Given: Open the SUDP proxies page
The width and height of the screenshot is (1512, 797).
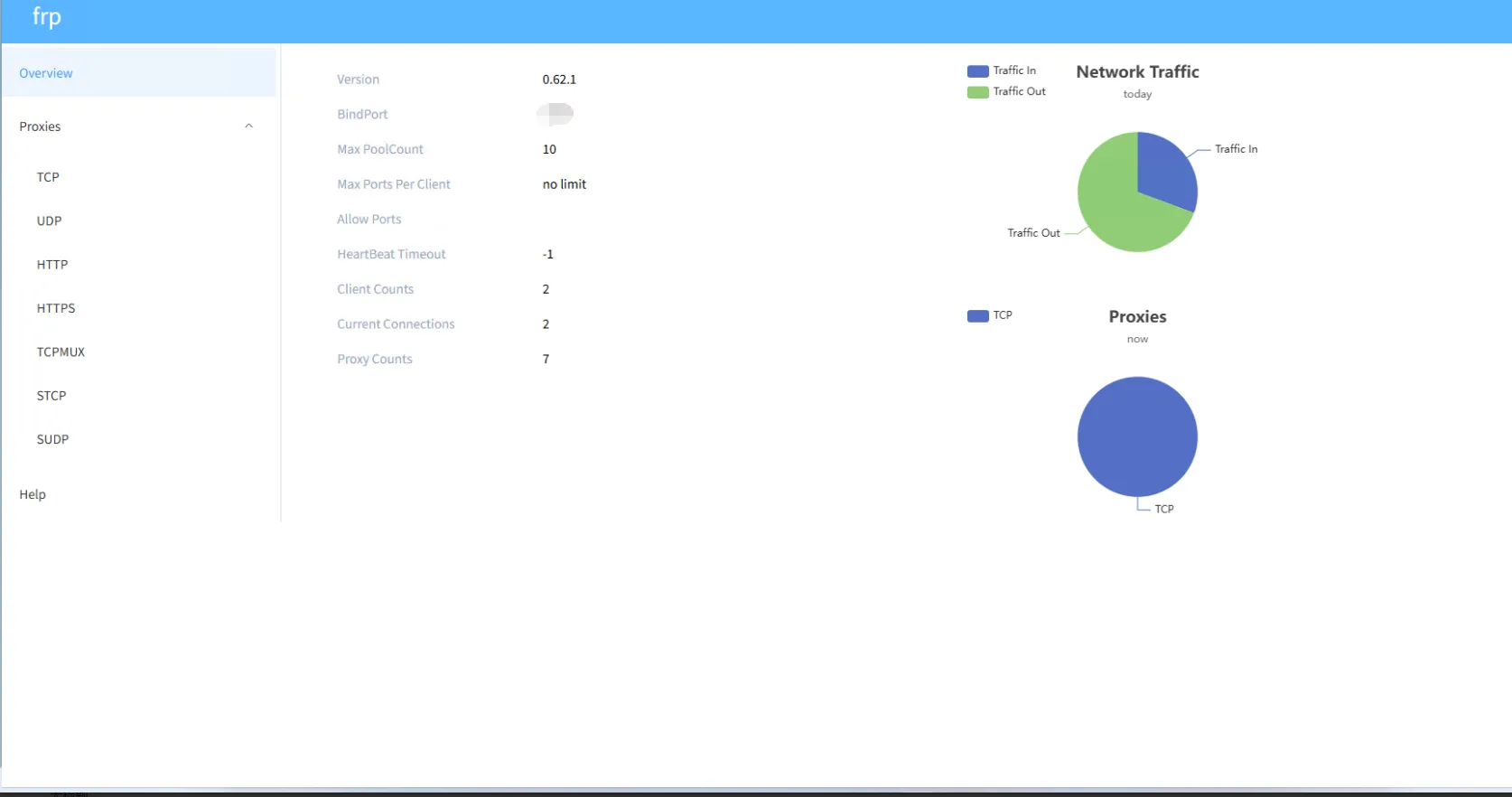Looking at the screenshot, I should (x=52, y=439).
